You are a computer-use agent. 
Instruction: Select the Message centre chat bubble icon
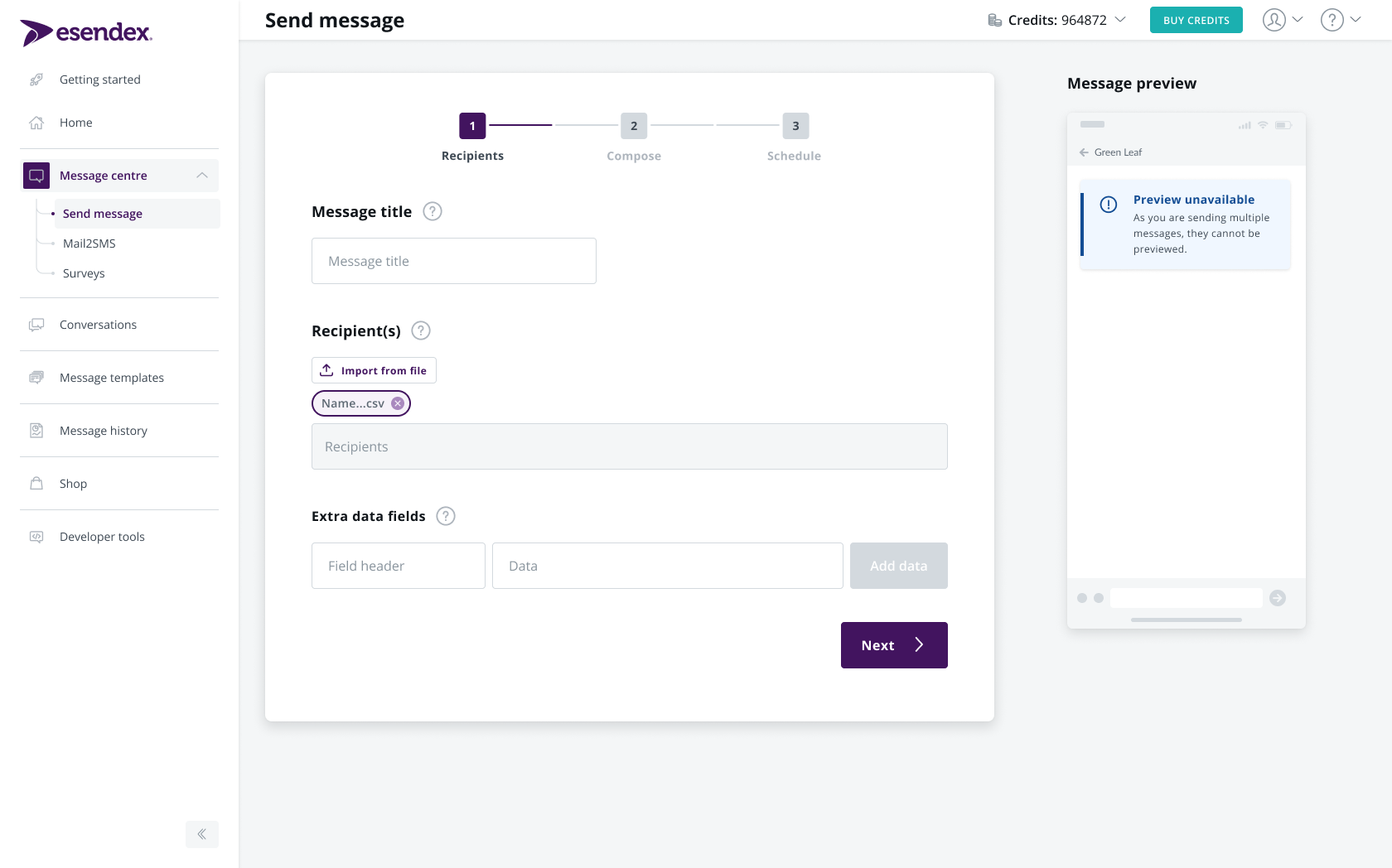pos(36,175)
